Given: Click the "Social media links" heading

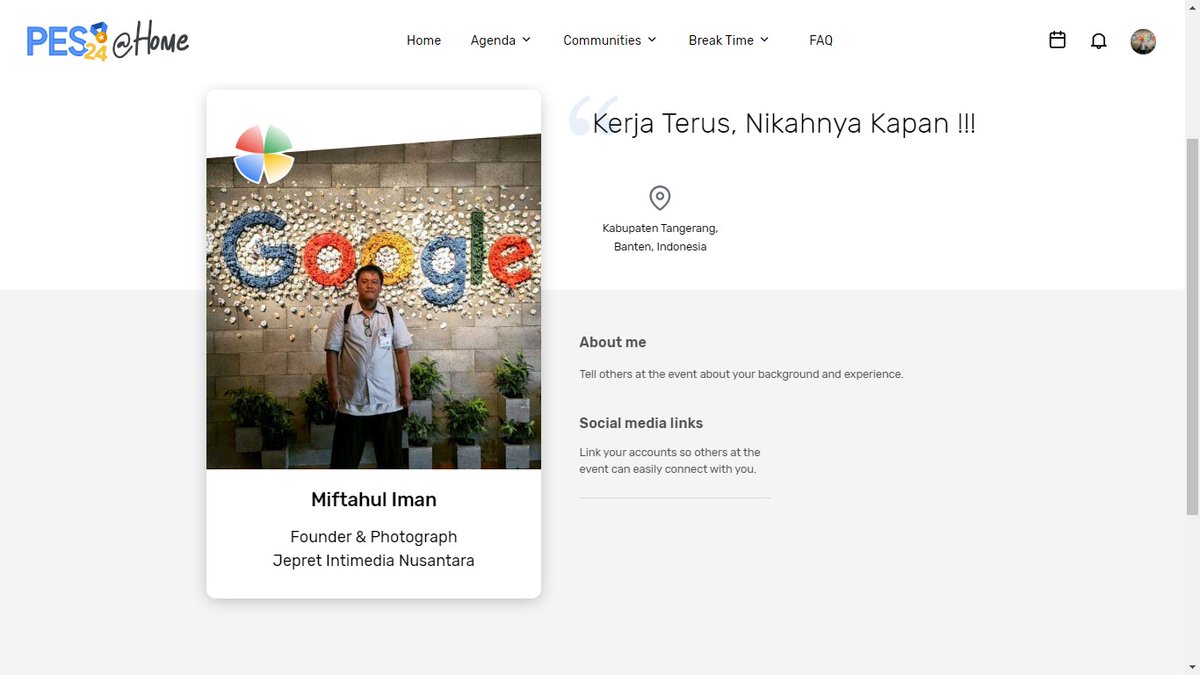Looking at the screenshot, I should (x=641, y=423).
